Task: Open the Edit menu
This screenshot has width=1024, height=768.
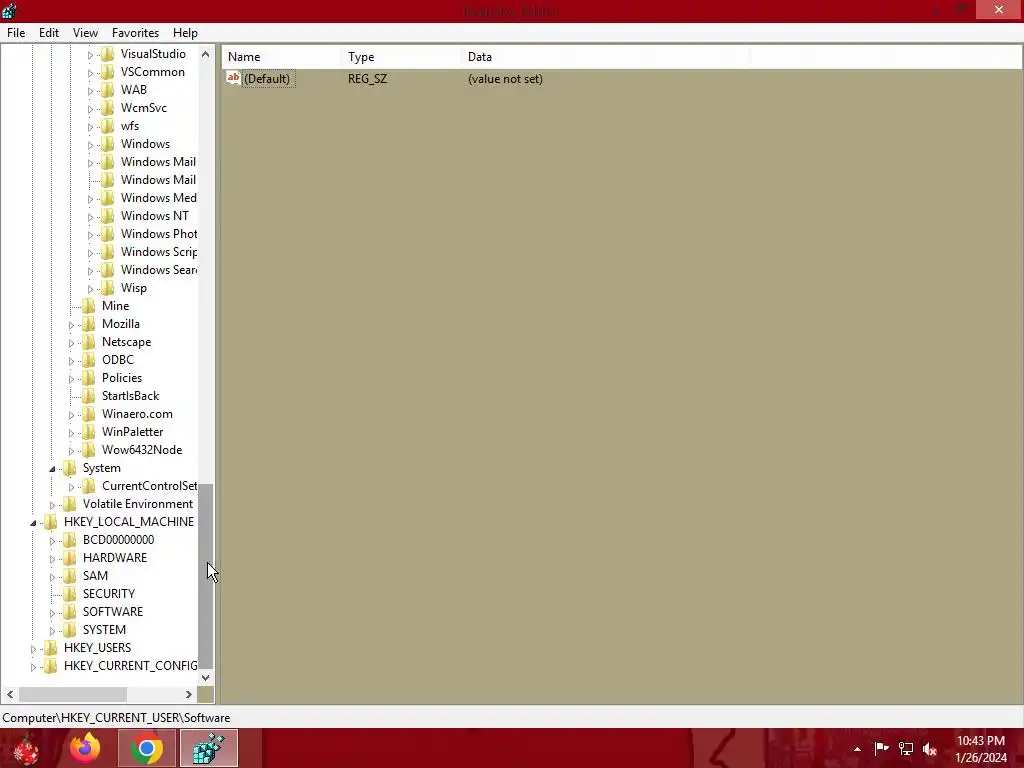Action: (x=49, y=33)
